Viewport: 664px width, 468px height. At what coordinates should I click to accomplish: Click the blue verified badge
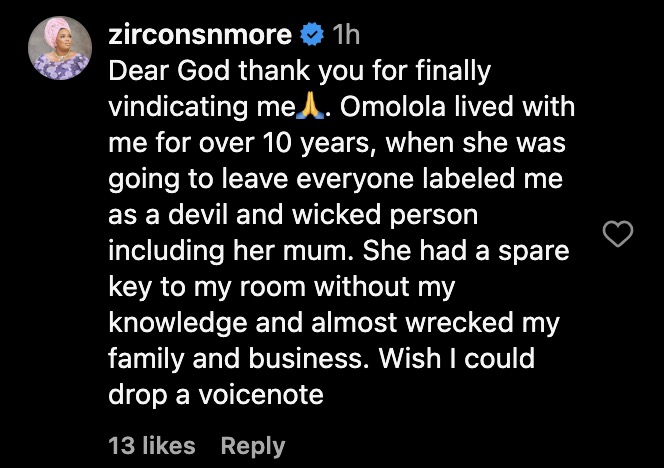(x=311, y=35)
